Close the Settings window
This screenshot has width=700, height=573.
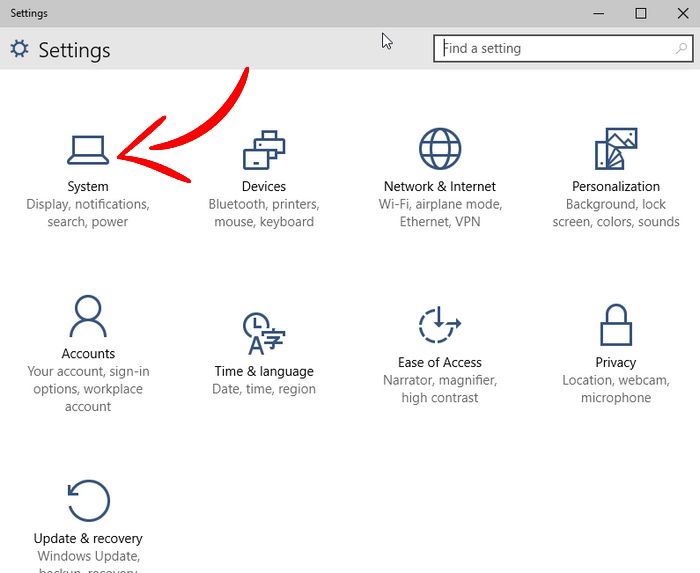point(683,13)
